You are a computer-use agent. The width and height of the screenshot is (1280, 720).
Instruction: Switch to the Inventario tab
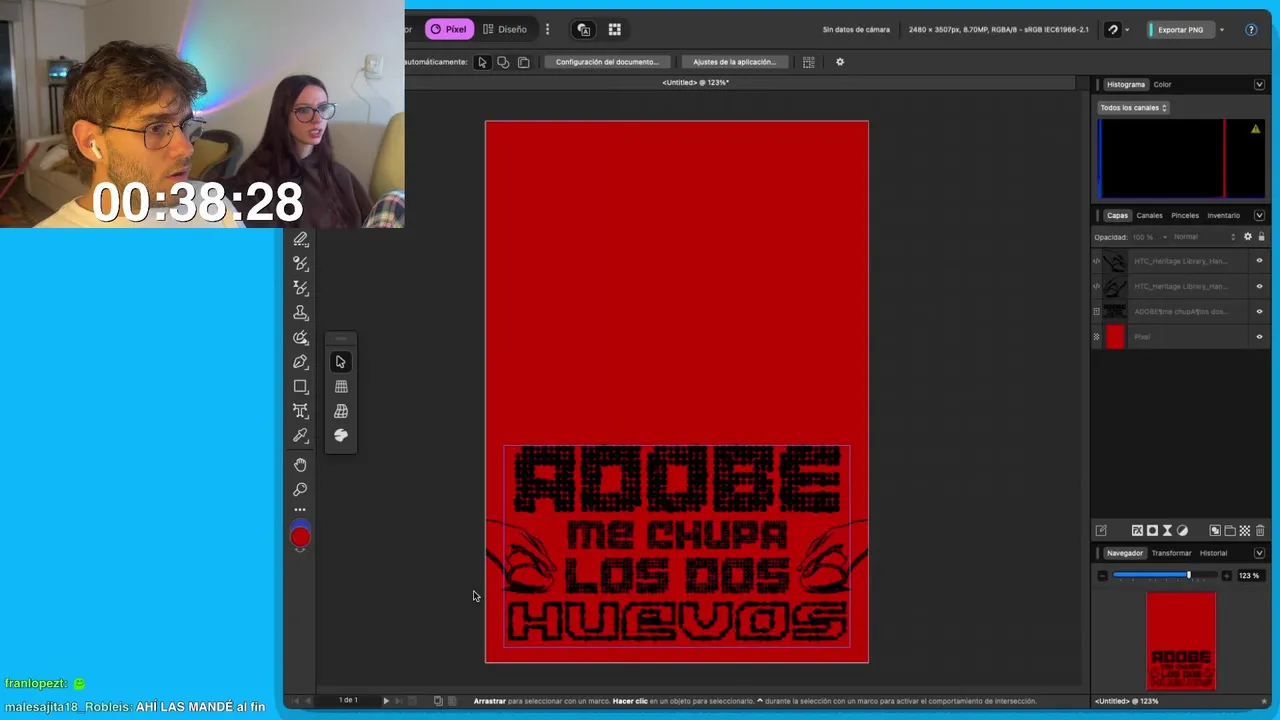[1223, 216]
